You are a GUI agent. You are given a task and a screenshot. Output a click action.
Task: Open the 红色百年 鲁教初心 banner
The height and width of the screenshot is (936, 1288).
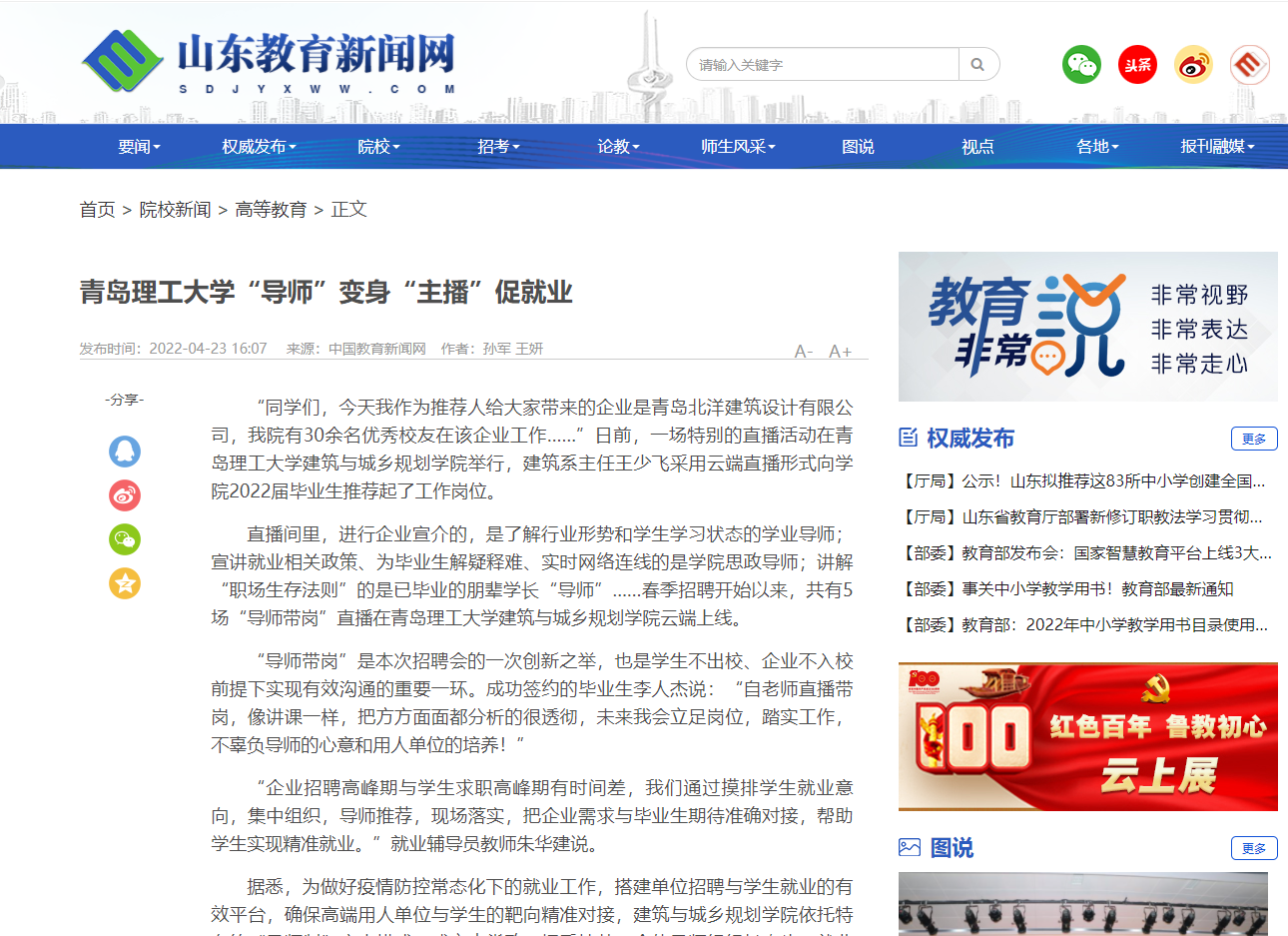click(x=1088, y=736)
